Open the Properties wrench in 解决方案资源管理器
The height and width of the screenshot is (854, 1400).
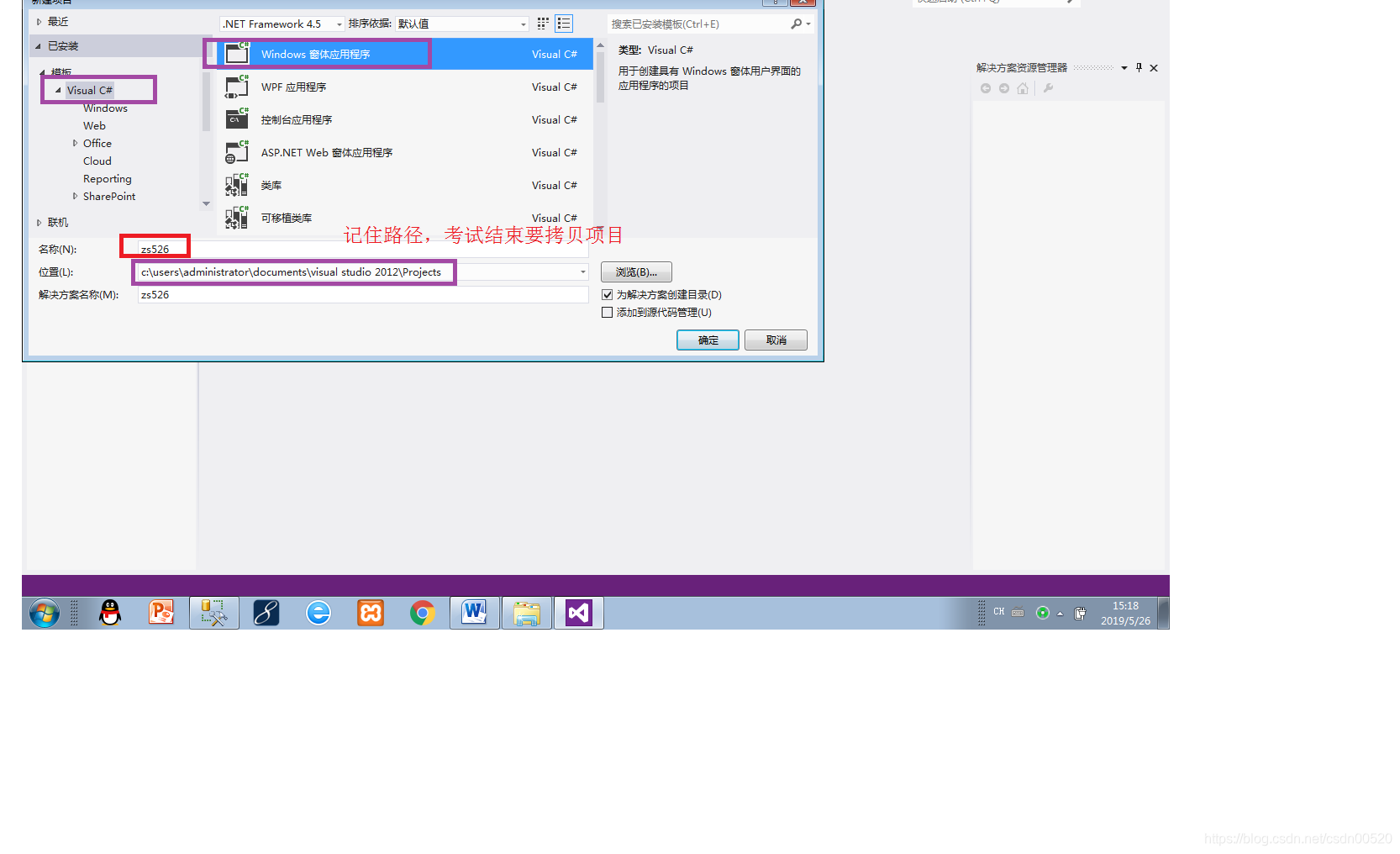point(1048,88)
